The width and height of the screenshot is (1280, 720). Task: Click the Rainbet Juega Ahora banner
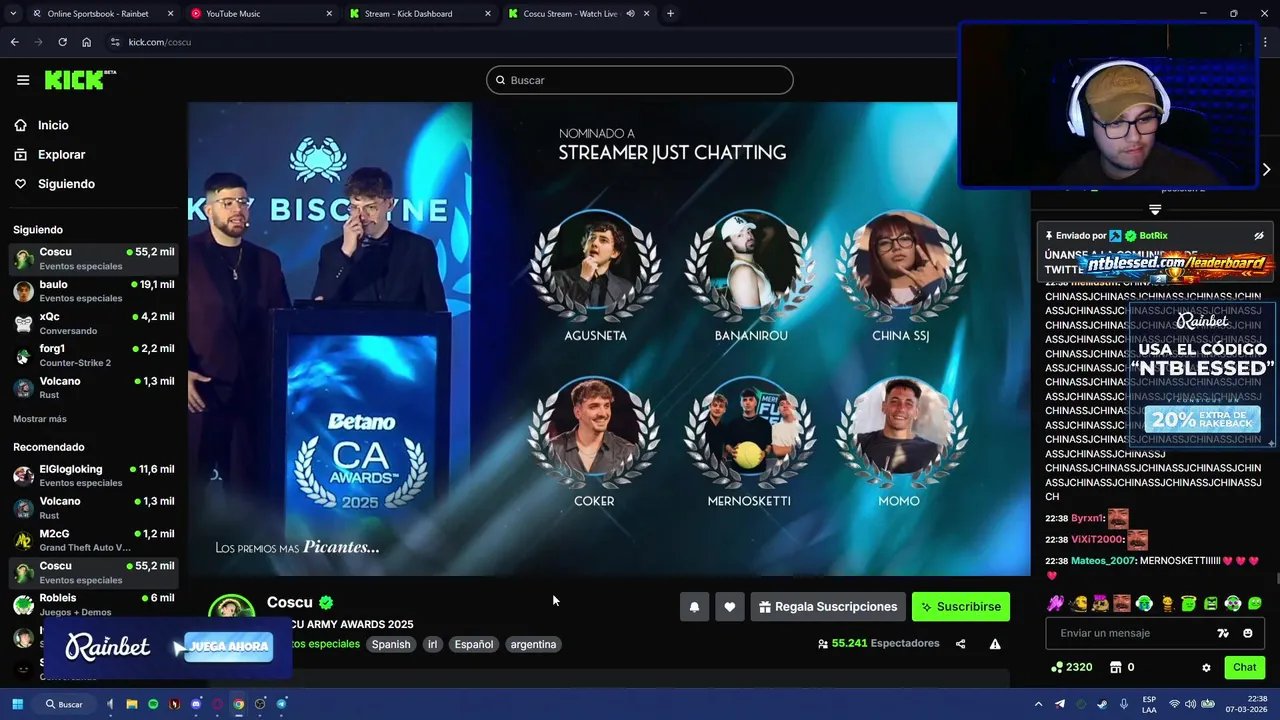click(x=168, y=647)
